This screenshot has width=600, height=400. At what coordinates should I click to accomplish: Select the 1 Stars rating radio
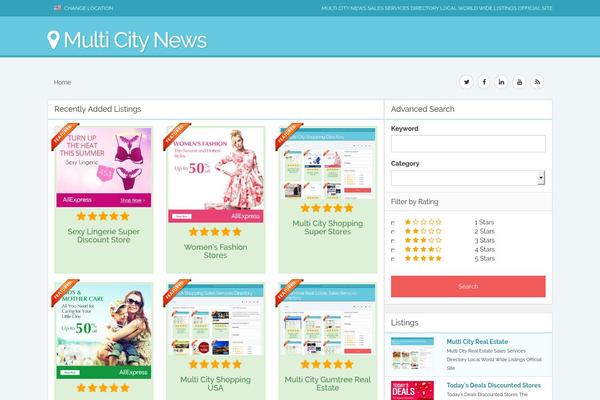(393, 222)
